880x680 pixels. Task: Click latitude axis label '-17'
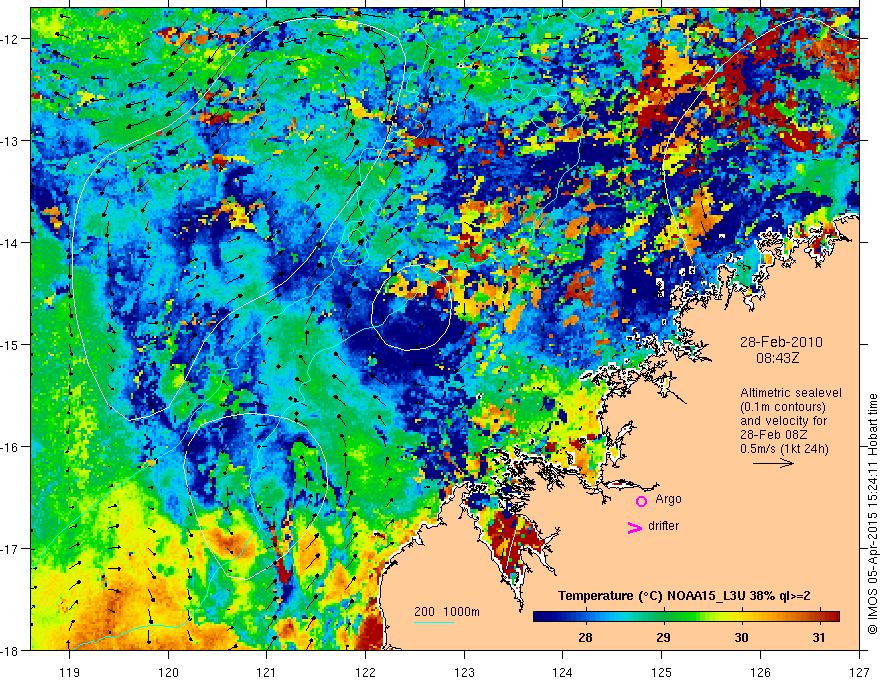(x=10, y=549)
